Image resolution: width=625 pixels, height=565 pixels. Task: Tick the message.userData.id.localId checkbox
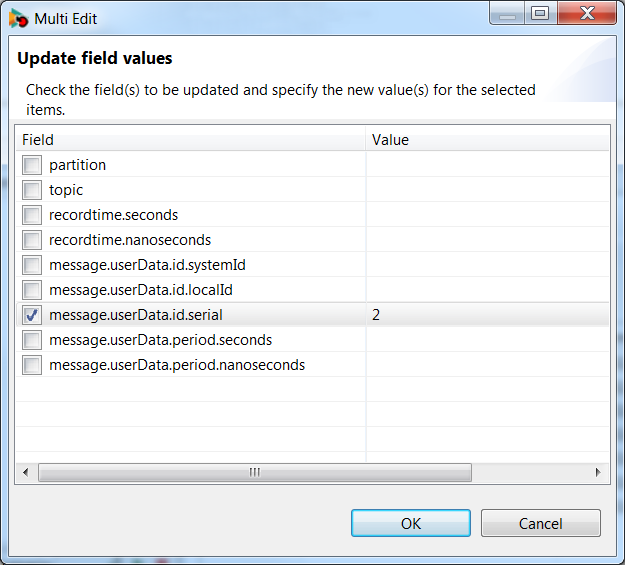pyautogui.click(x=32, y=290)
